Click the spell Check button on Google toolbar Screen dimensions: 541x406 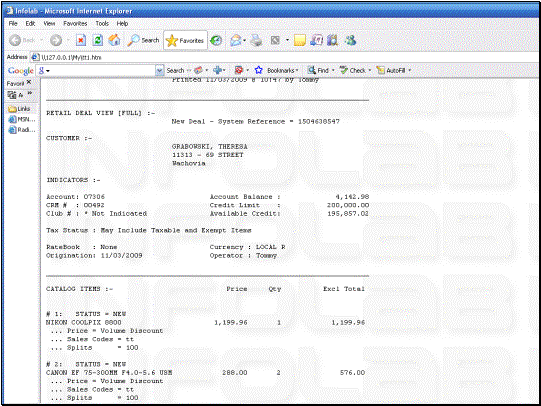click(x=353, y=70)
